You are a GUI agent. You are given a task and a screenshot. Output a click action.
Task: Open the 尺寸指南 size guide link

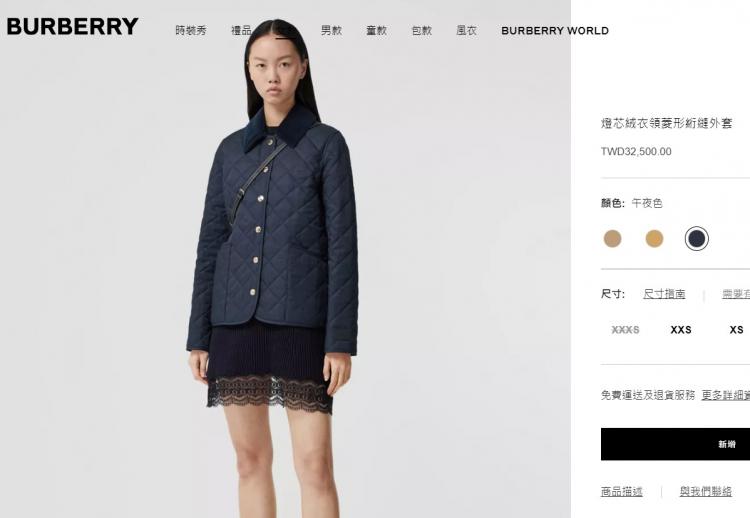(x=664, y=294)
